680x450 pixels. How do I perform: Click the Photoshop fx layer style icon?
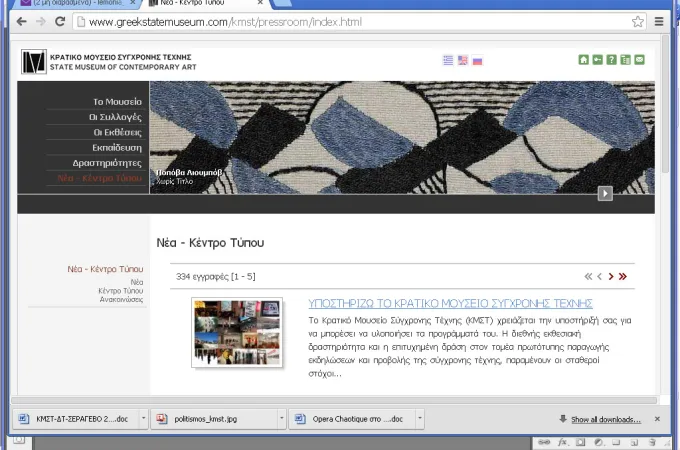click(562, 442)
